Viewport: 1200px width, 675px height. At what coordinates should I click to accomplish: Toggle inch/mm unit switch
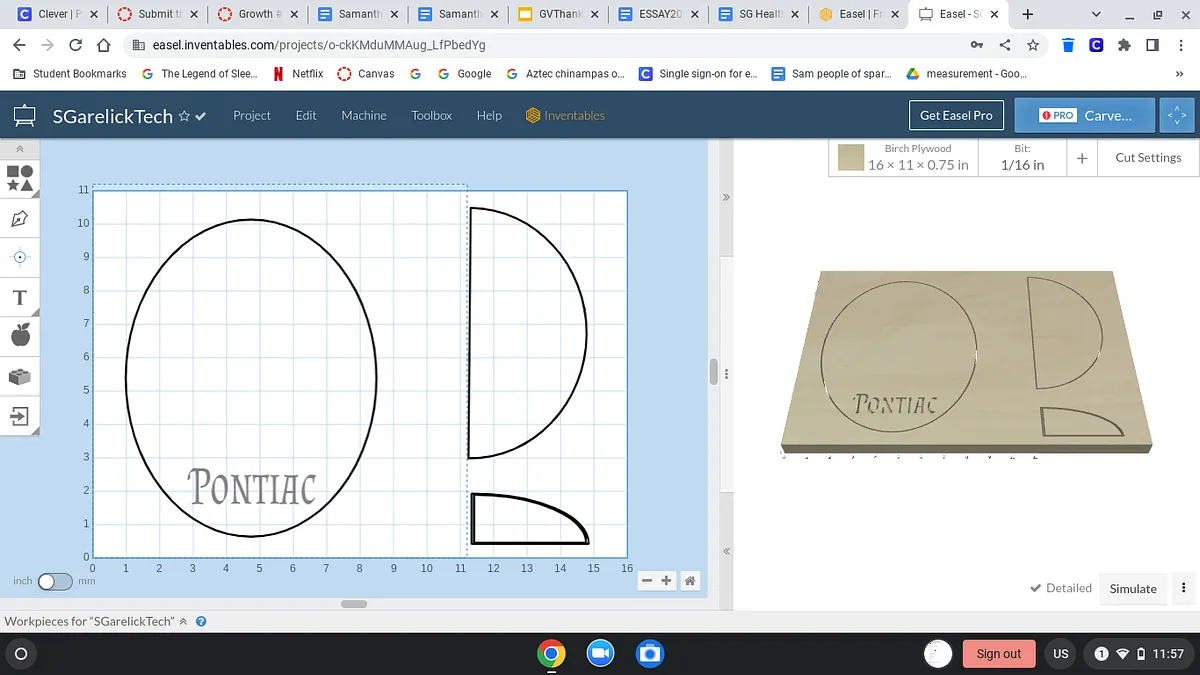(54, 581)
